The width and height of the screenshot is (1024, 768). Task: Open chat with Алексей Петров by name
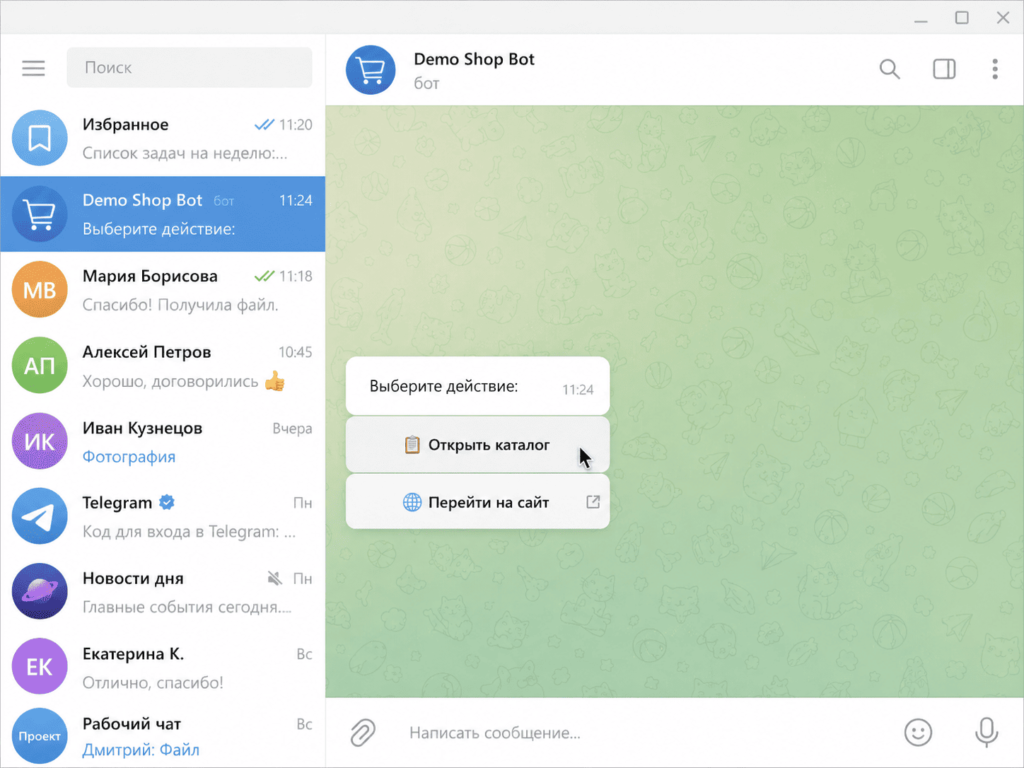[146, 351]
